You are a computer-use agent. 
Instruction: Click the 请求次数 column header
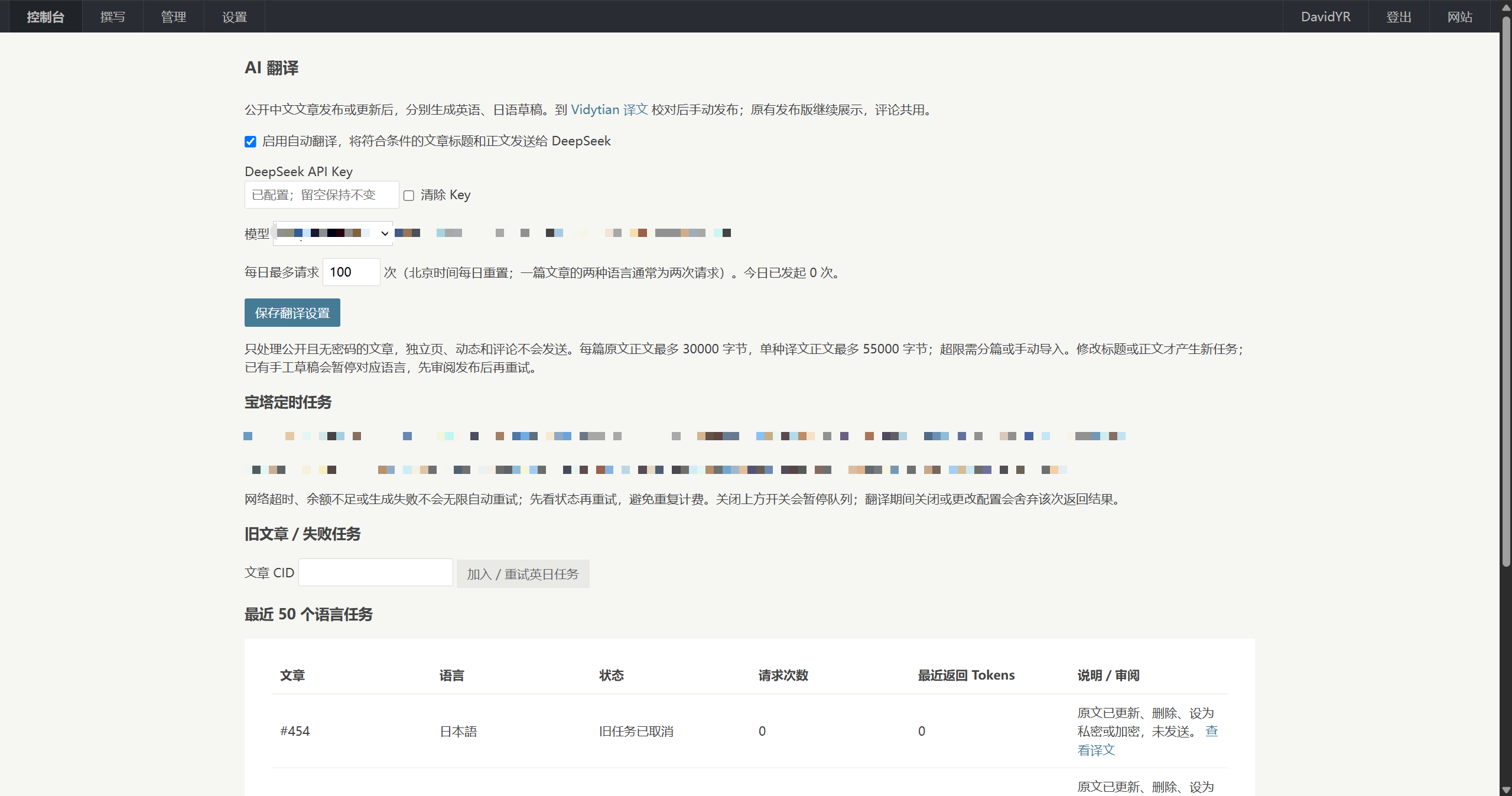(x=783, y=675)
